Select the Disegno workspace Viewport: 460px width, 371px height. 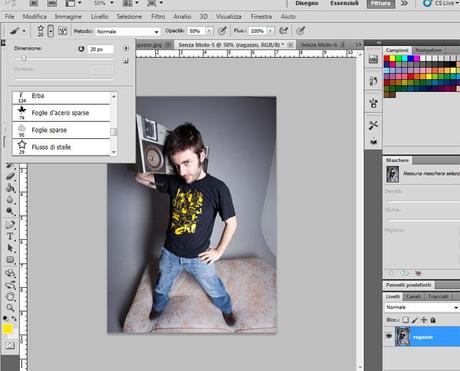click(x=307, y=3)
